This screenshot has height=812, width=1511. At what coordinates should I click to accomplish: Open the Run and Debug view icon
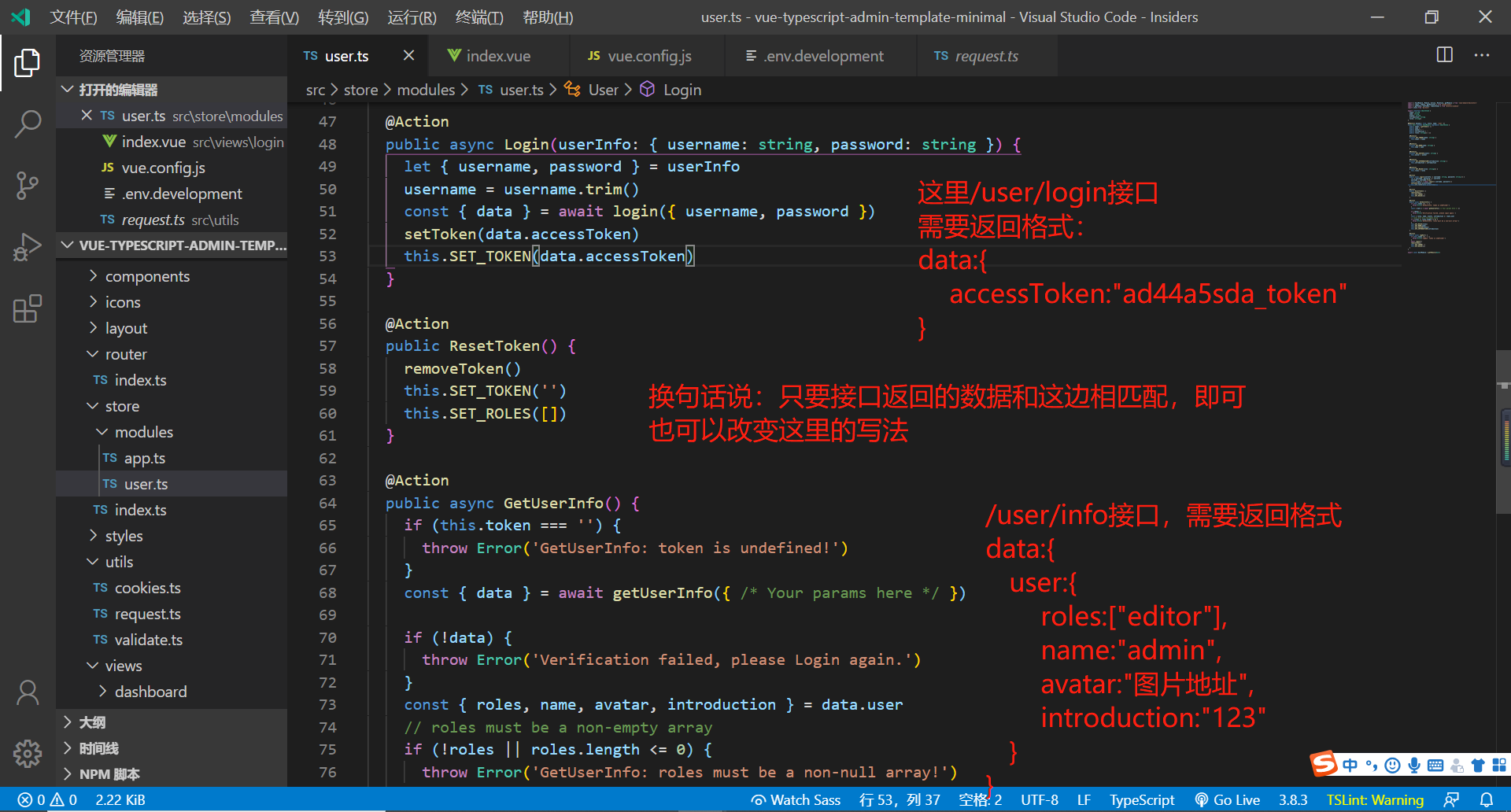point(28,247)
